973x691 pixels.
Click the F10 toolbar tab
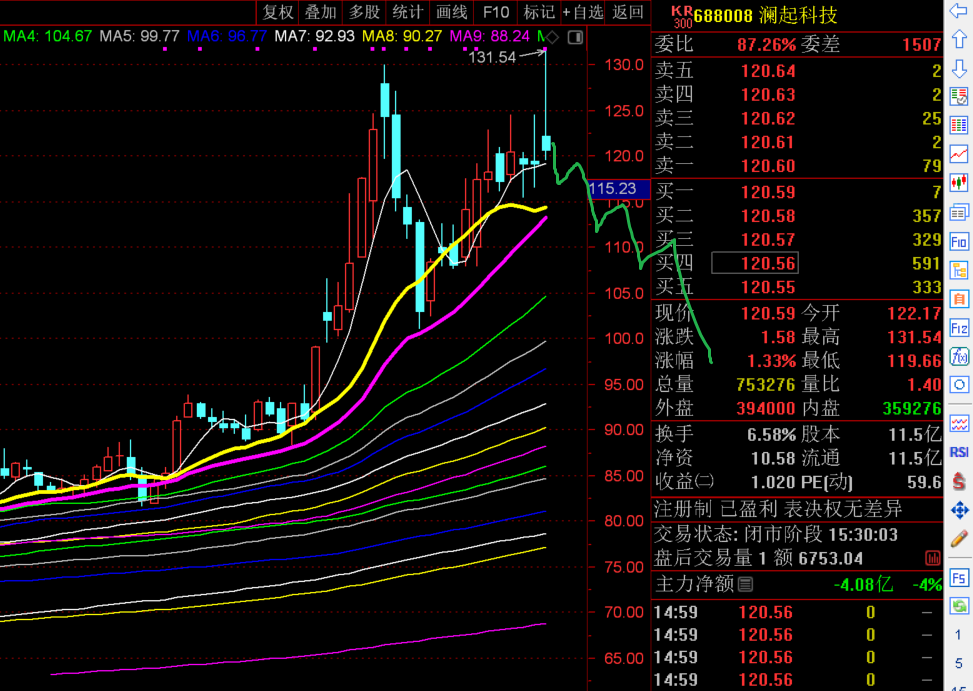(x=496, y=12)
